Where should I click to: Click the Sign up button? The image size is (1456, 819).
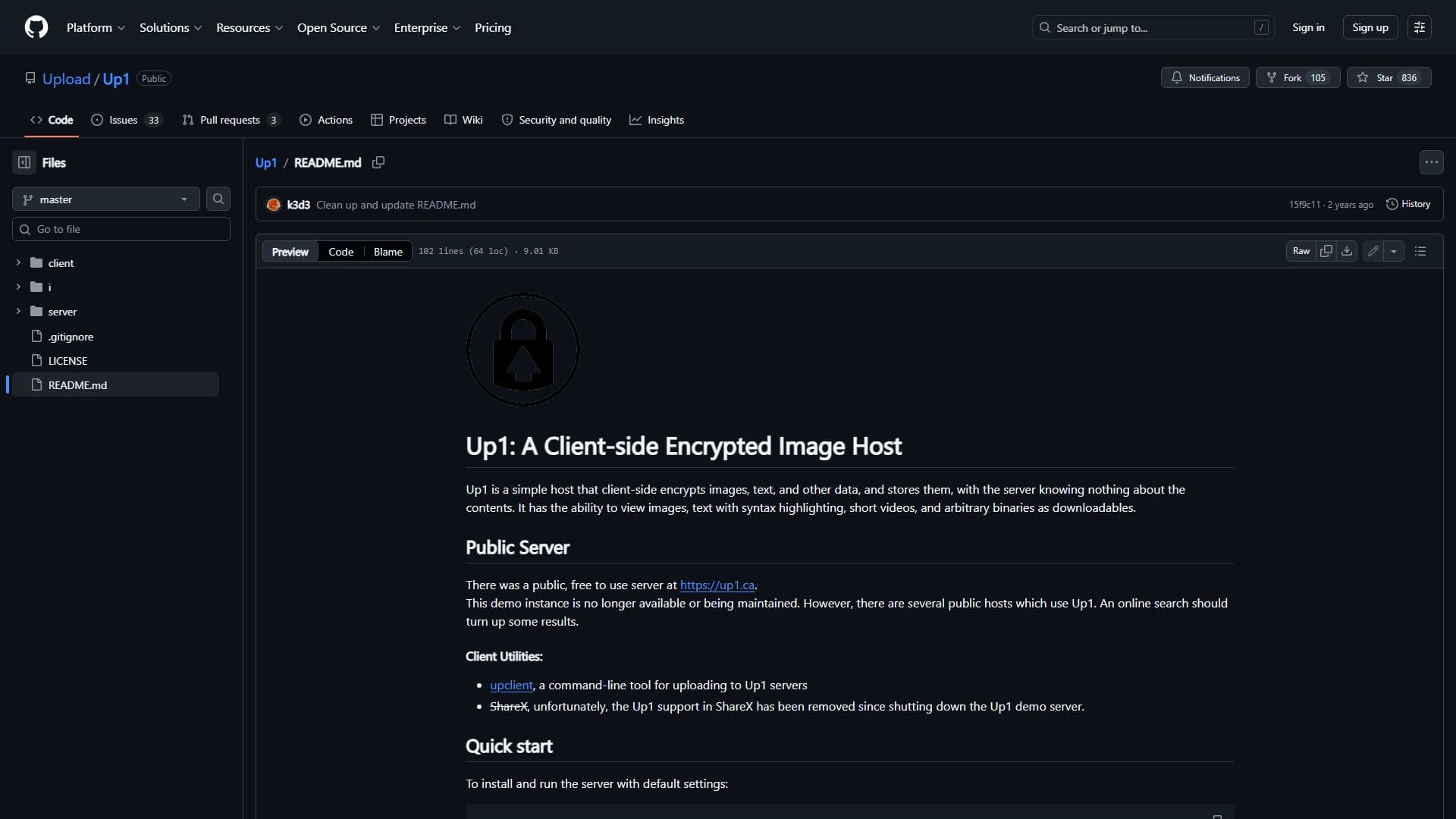point(1370,27)
